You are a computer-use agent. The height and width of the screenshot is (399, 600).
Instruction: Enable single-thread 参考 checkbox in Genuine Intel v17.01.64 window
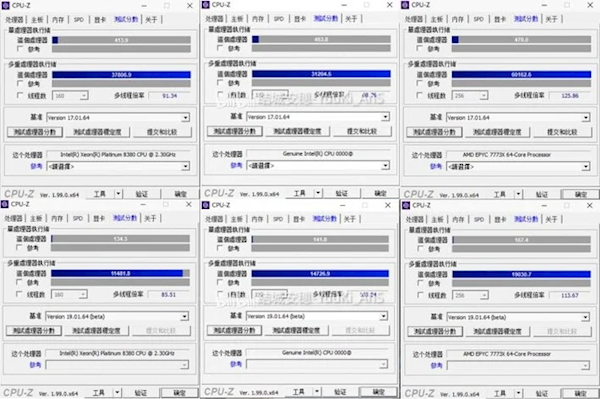pos(220,48)
